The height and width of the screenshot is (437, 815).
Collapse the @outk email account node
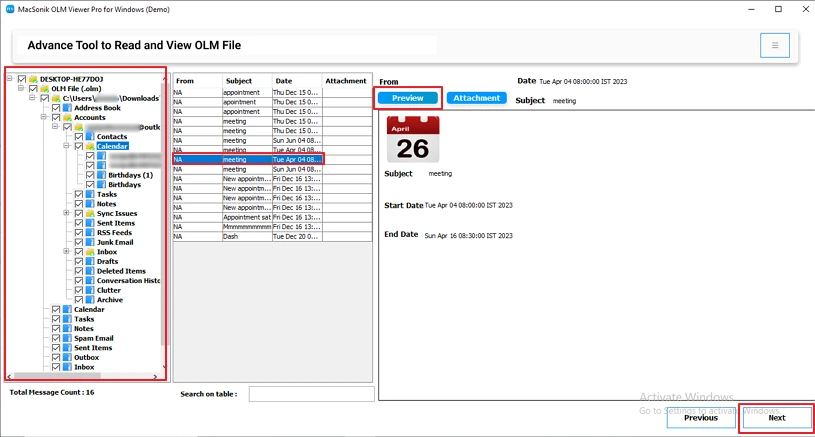pyautogui.click(x=55, y=126)
